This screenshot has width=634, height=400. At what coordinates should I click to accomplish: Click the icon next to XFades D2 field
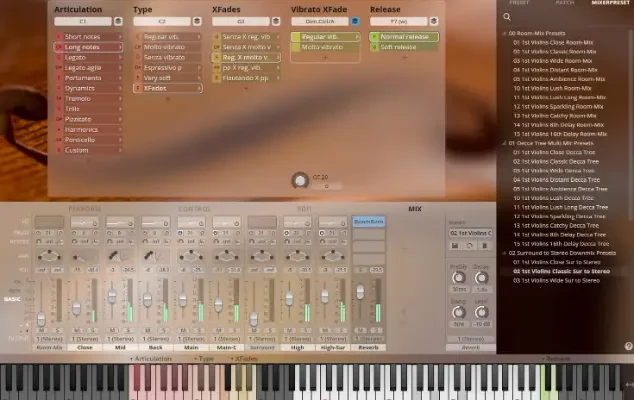[280, 20]
